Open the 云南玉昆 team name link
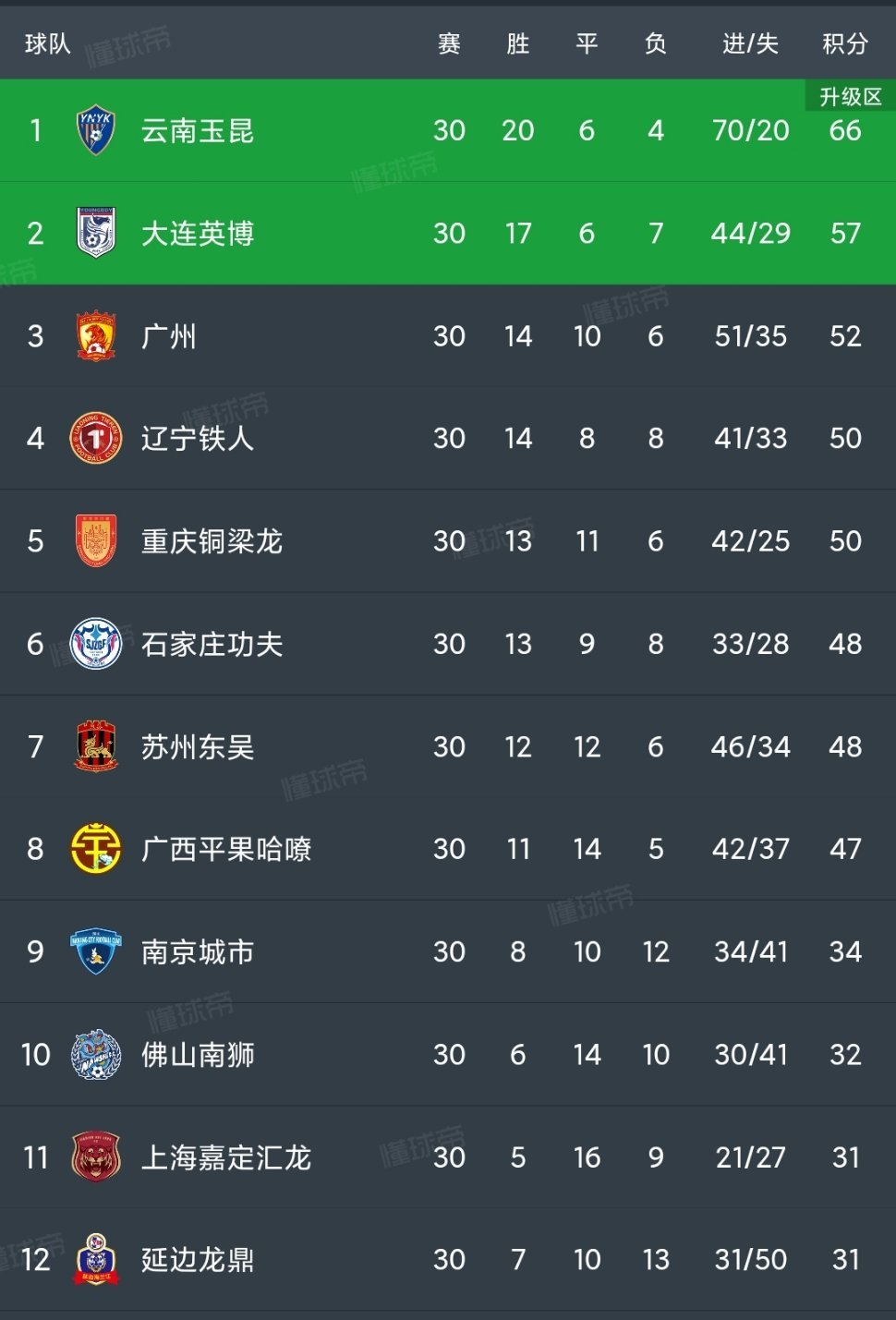Viewport: 896px width, 1320px height. pos(198,130)
